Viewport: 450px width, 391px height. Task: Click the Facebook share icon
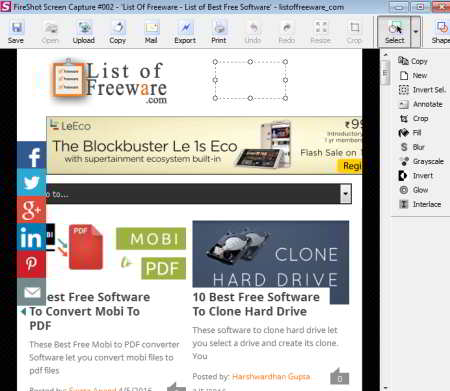[32, 155]
